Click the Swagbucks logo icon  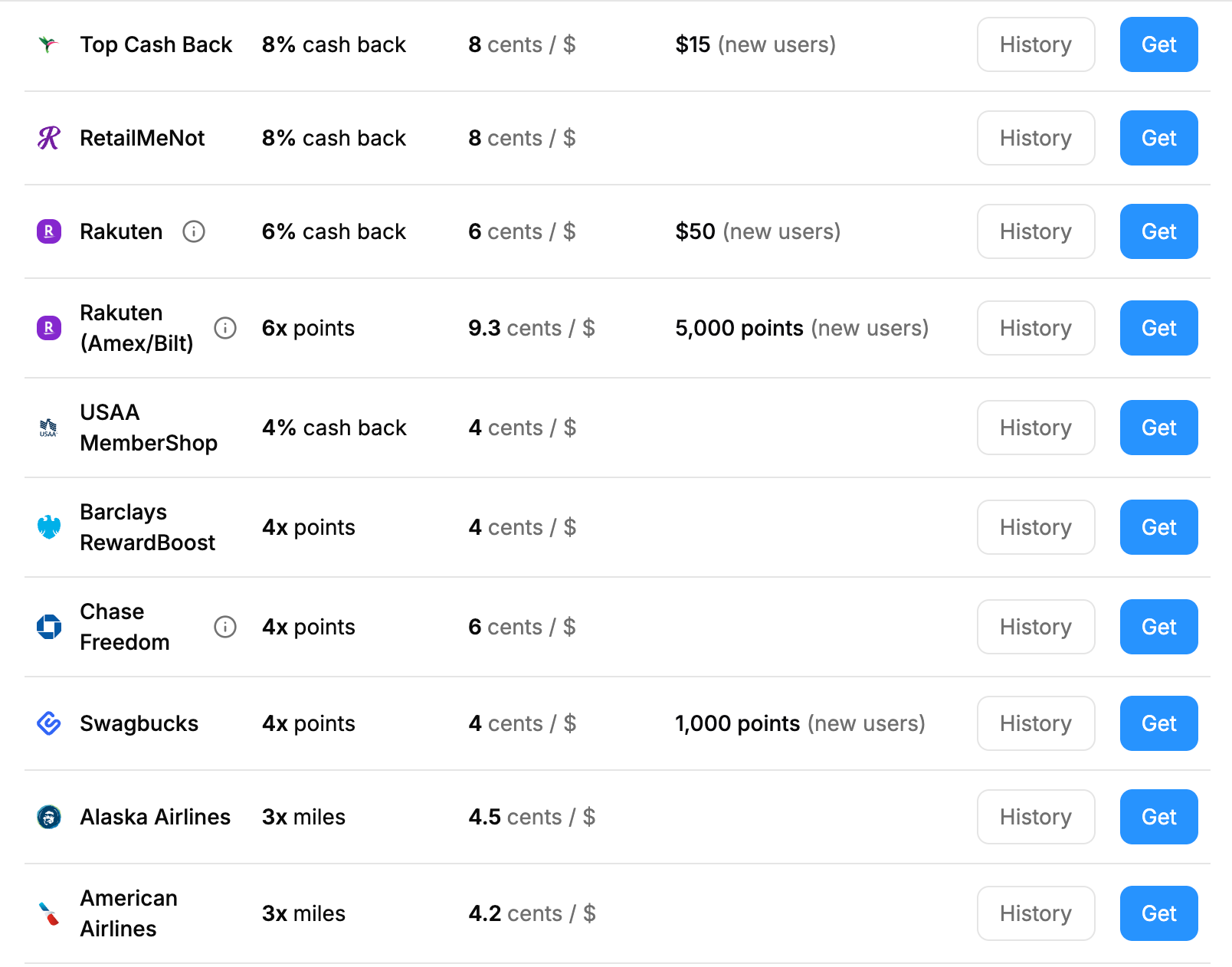pyautogui.click(x=49, y=723)
